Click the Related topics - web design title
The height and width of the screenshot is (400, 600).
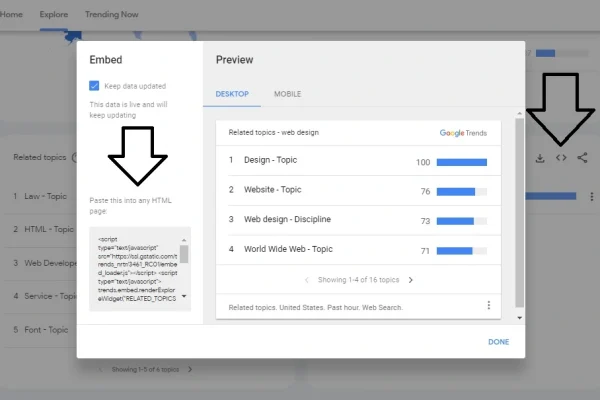tap(274, 132)
